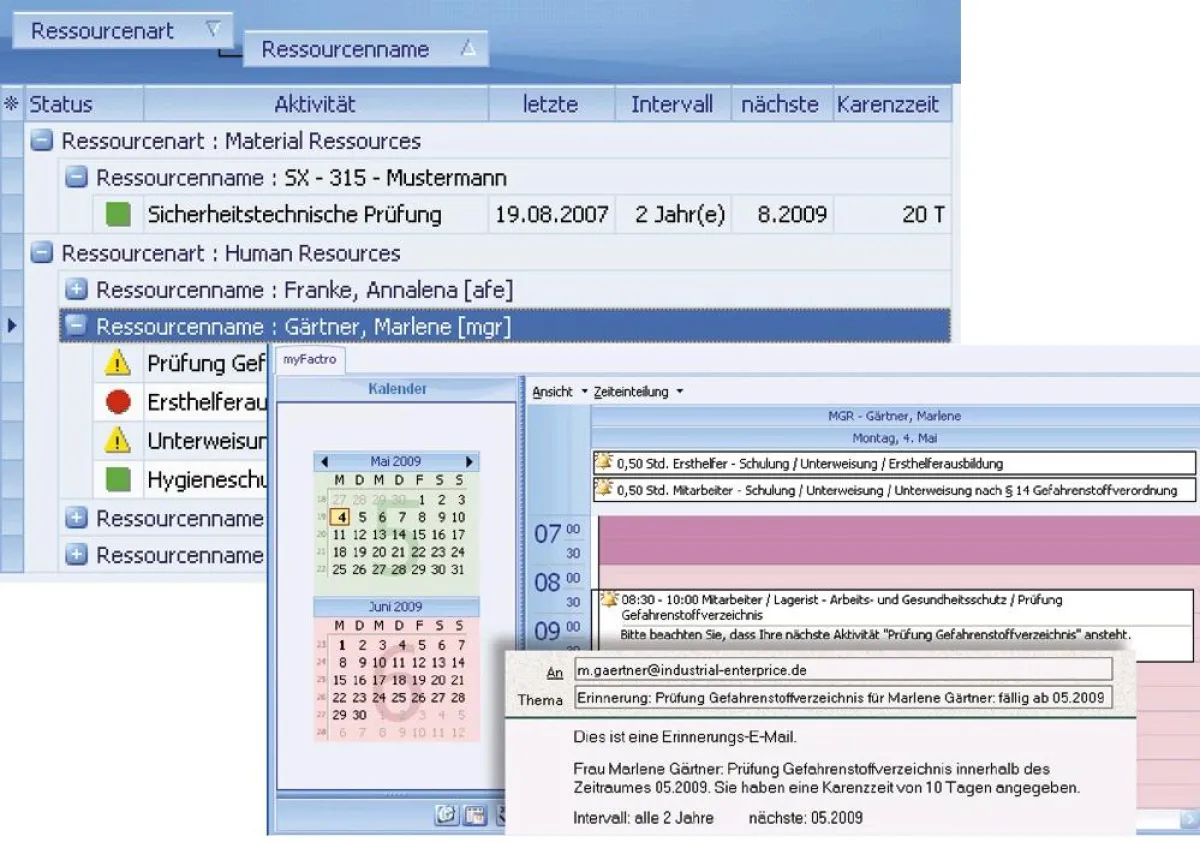Collapse the Material Ressources group
Screen dimensions: 1200x842
click(41, 141)
